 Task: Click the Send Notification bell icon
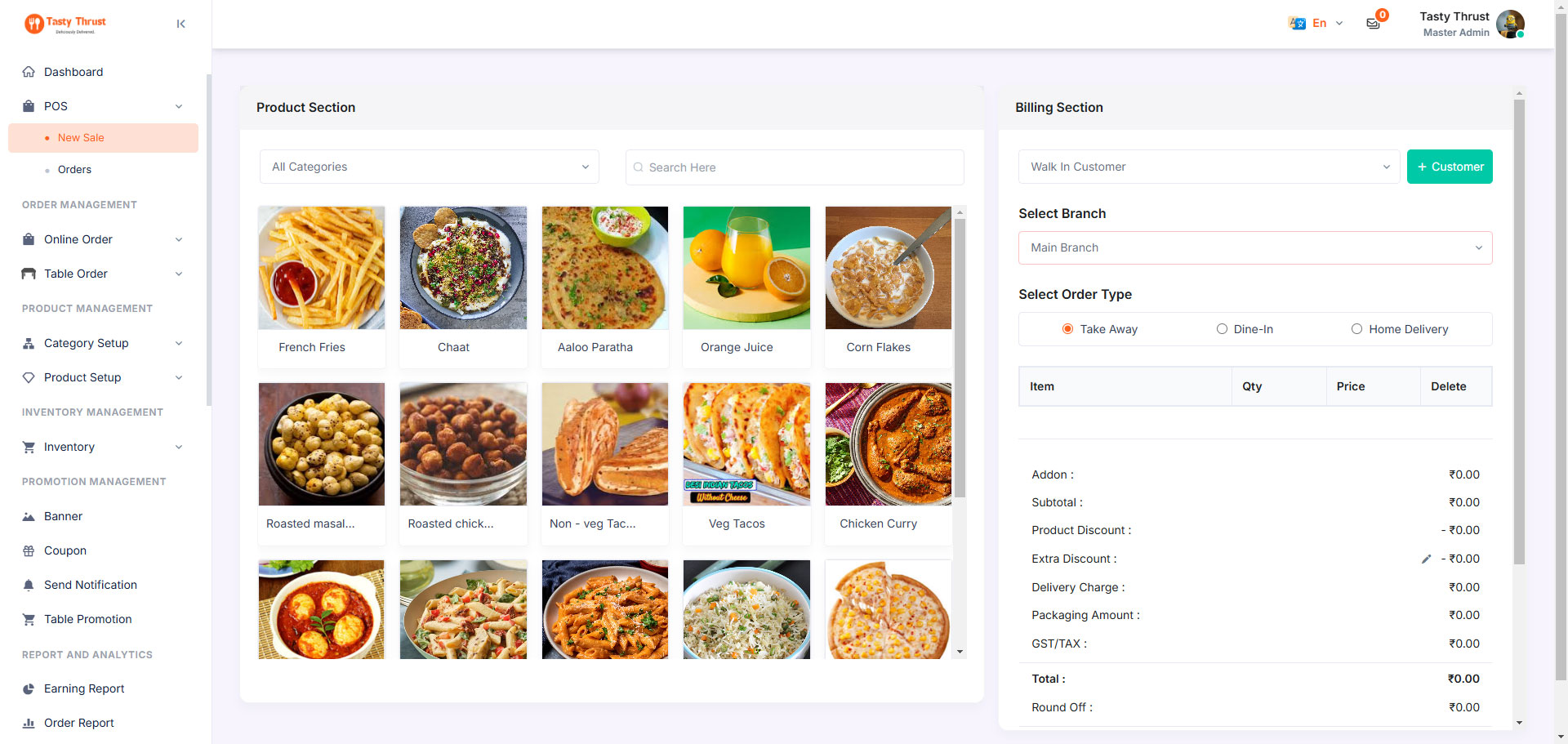point(29,585)
